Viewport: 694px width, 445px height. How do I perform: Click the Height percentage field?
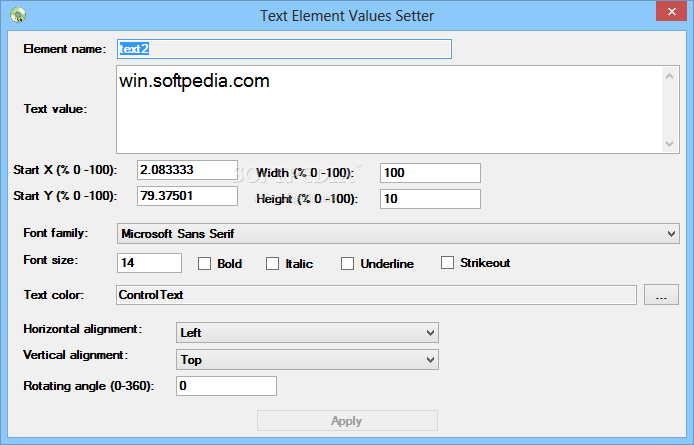[x=430, y=199]
